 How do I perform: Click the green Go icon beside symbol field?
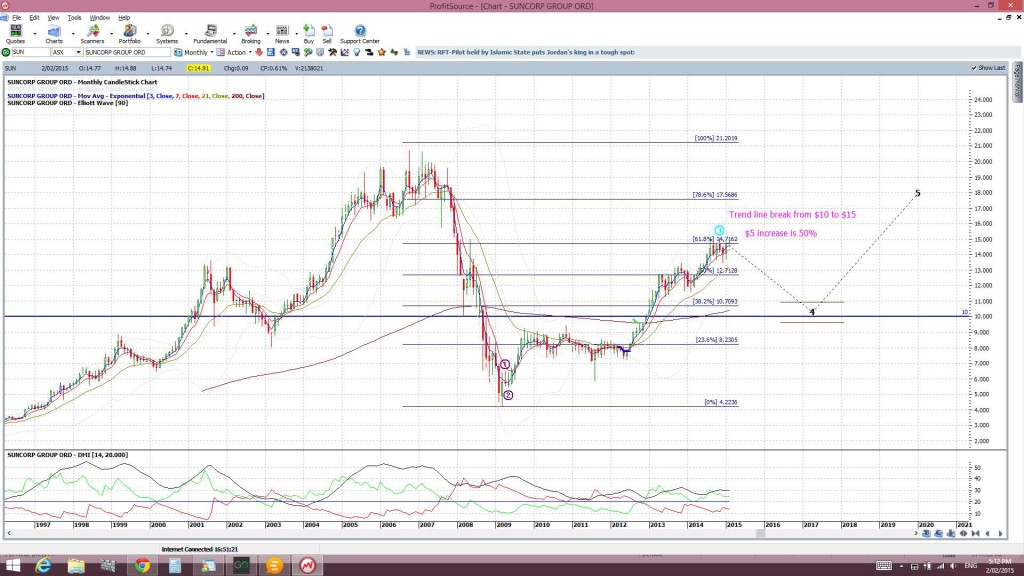6,52
